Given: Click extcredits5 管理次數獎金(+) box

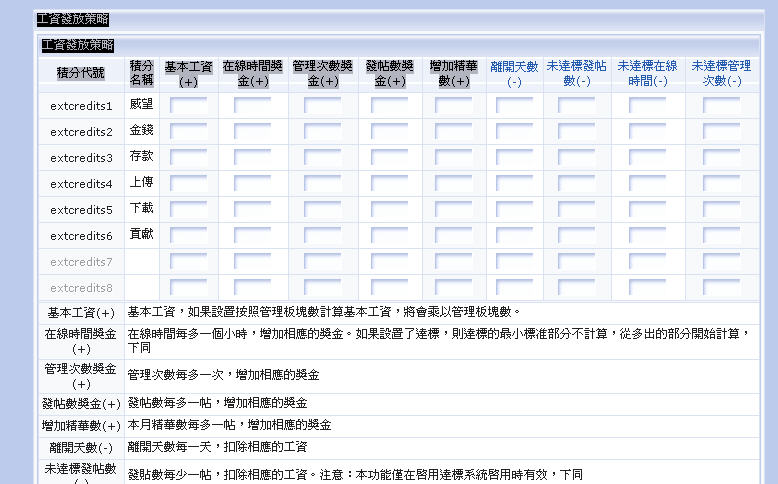Looking at the screenshot, I should (323, 209).
